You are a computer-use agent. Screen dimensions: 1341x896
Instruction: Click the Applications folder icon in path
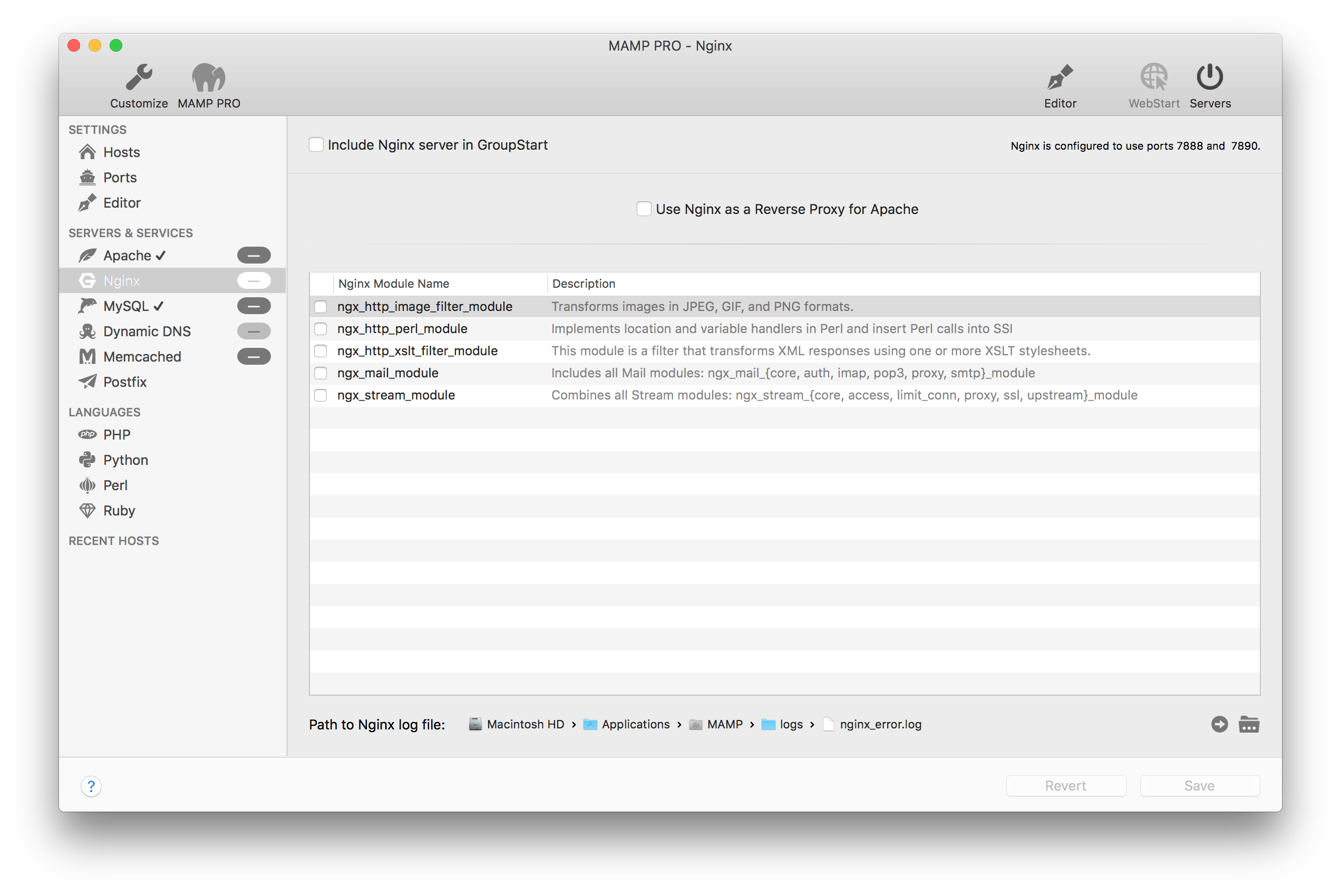pos(590,724)
